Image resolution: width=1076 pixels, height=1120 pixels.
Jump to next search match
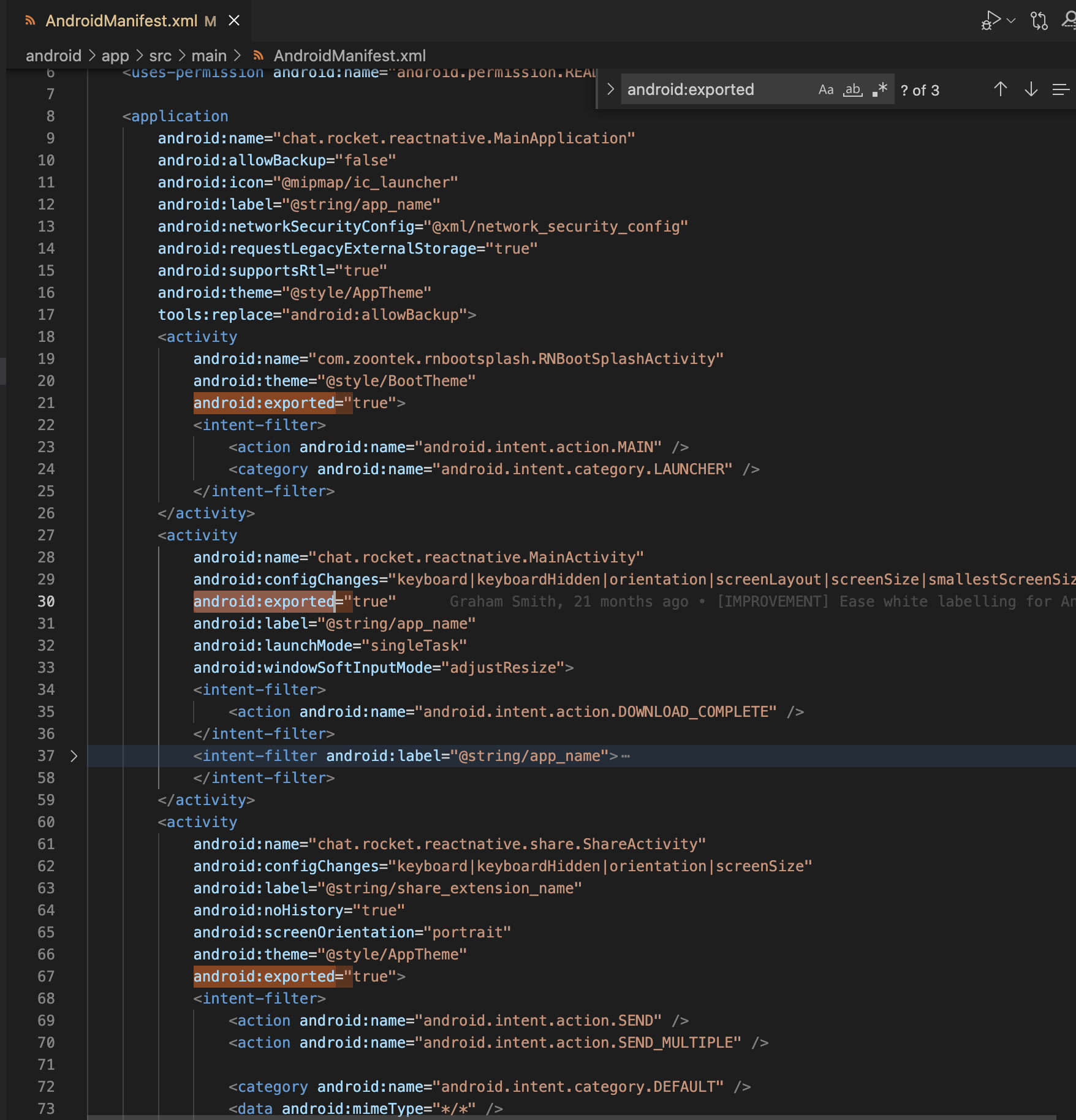tap(1032, 89)
